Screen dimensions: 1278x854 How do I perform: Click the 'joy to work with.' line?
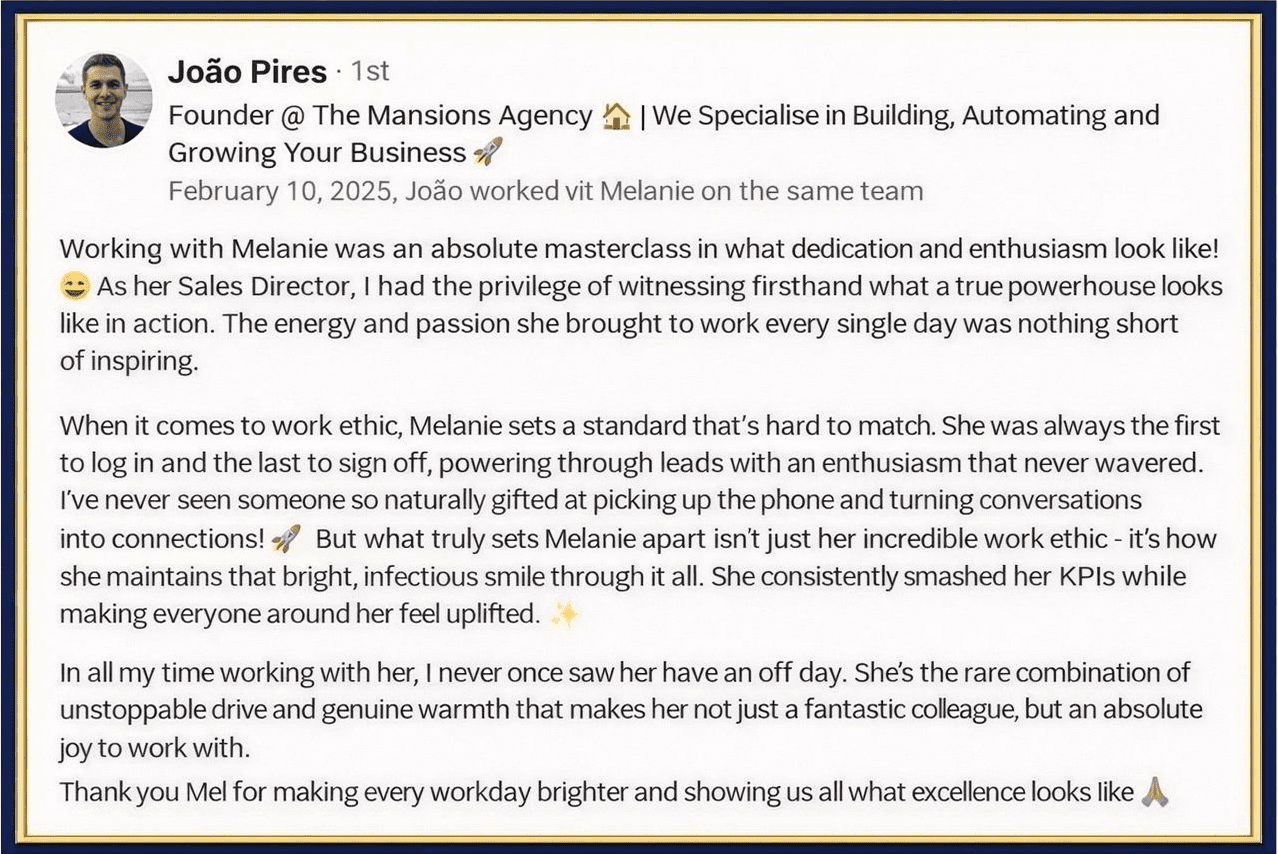pyautogui.click(x=155, y=748)
